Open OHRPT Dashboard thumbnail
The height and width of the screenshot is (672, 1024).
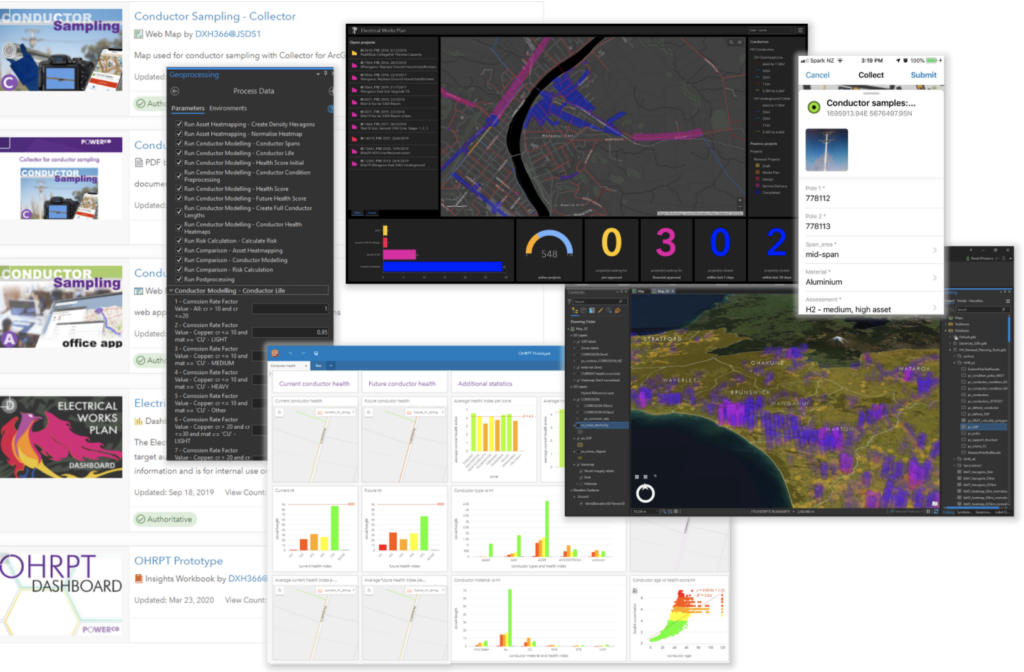61,594
